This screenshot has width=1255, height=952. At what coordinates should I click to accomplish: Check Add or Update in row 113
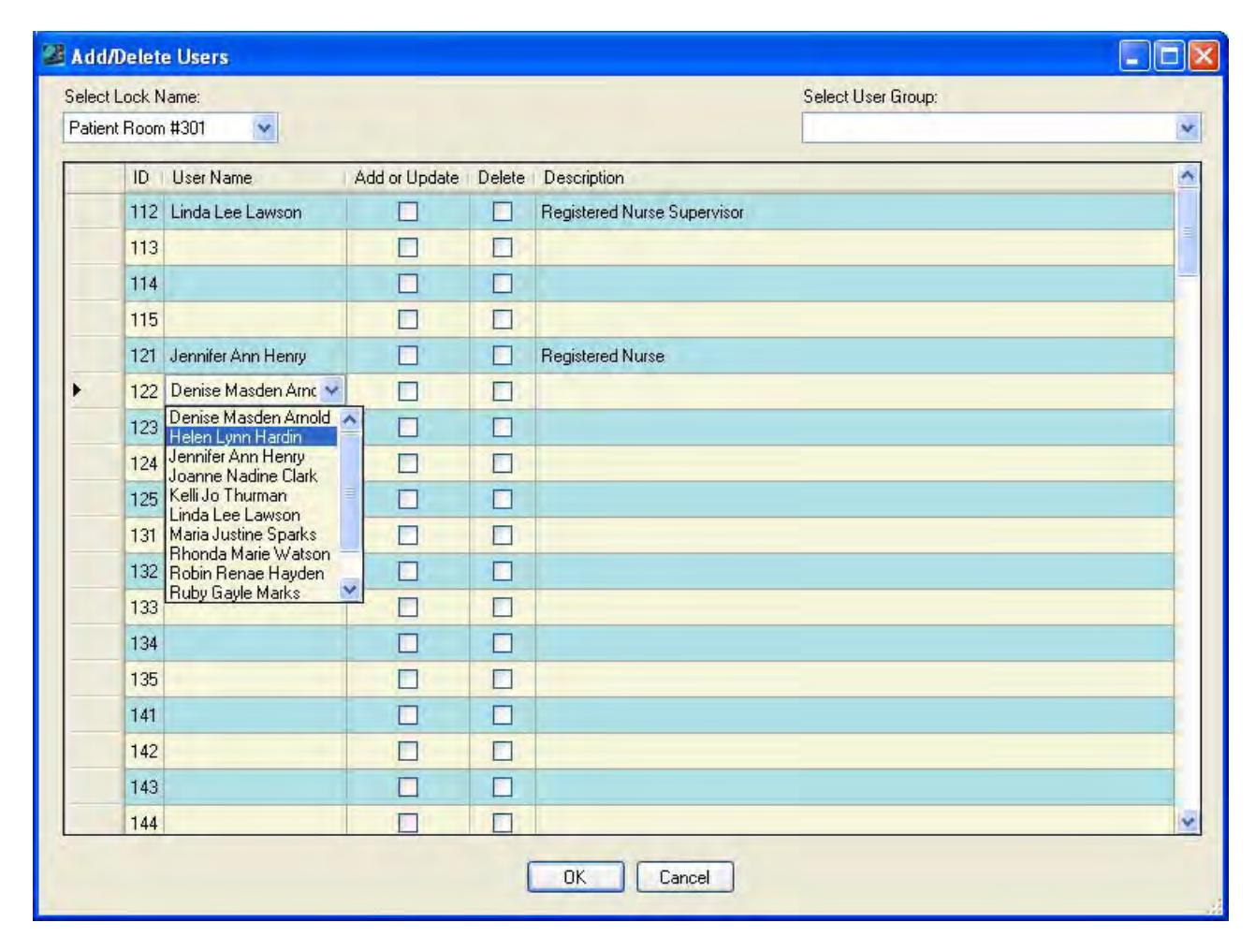(408, 247)
